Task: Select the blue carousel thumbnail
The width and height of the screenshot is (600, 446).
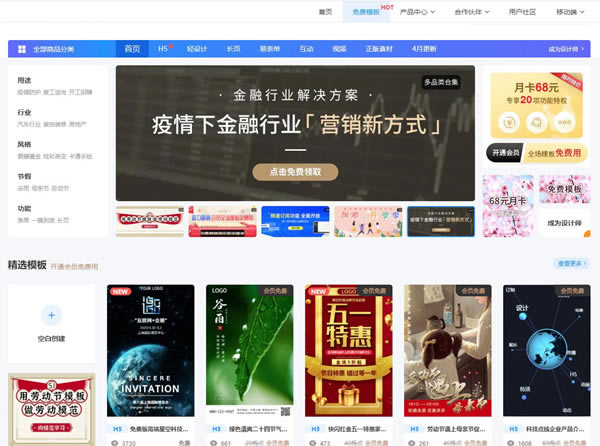Action: 295,221
